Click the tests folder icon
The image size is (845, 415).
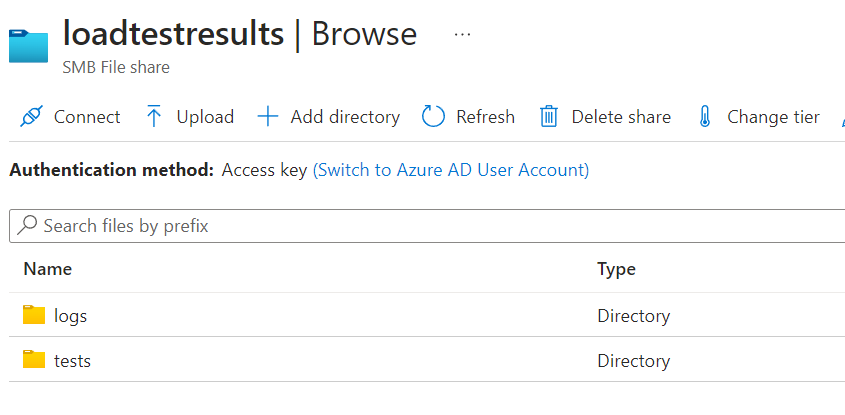click(34, 360)
